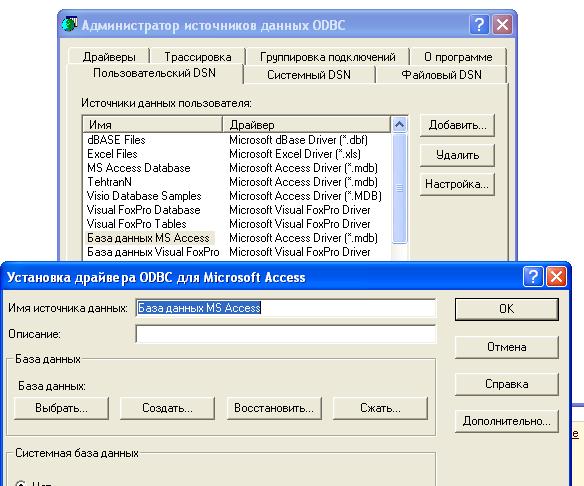
Task: Select the Visio Database Samples entry
Action: [144, 196]
